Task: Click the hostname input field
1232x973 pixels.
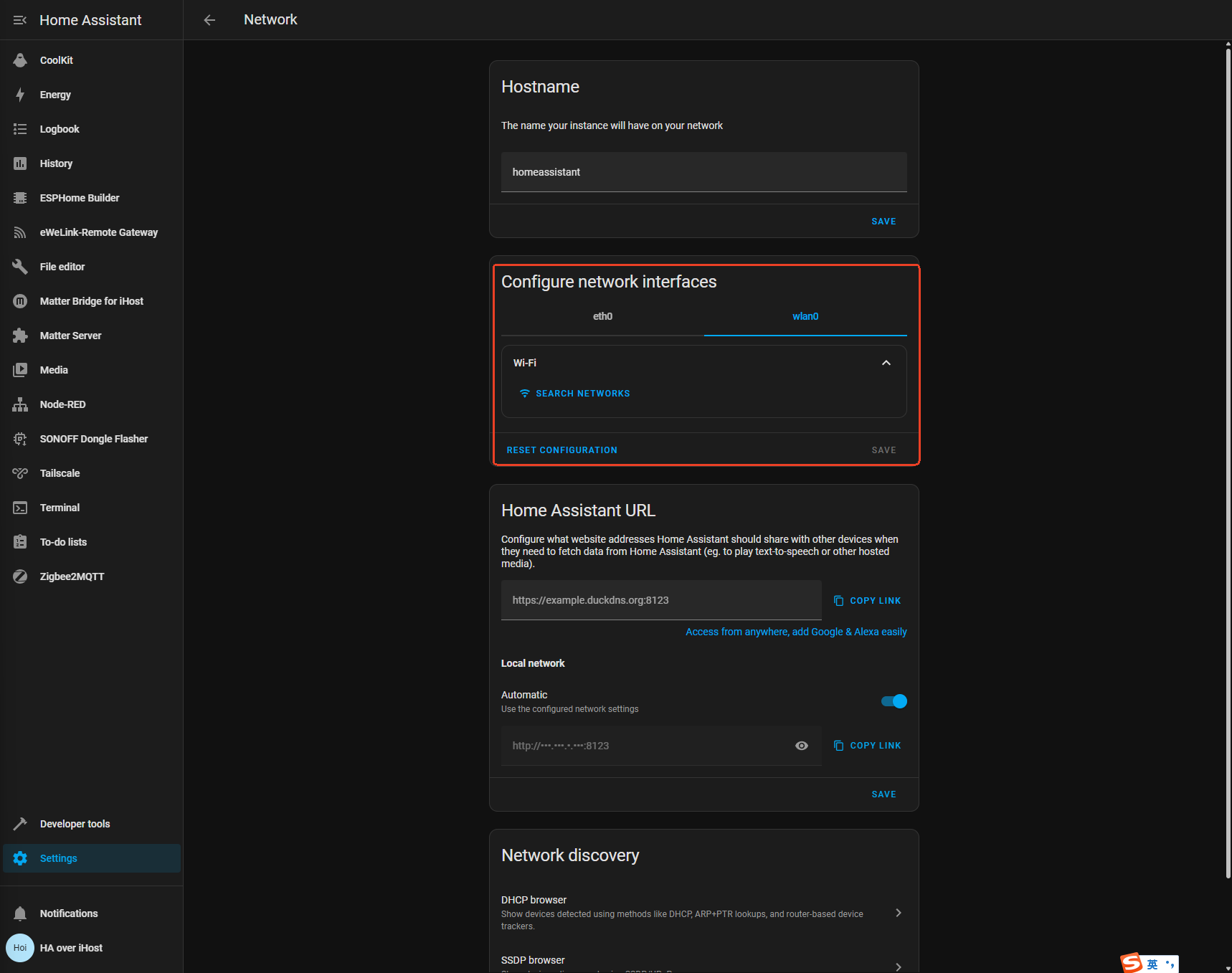Action: [x=703, y=172]
